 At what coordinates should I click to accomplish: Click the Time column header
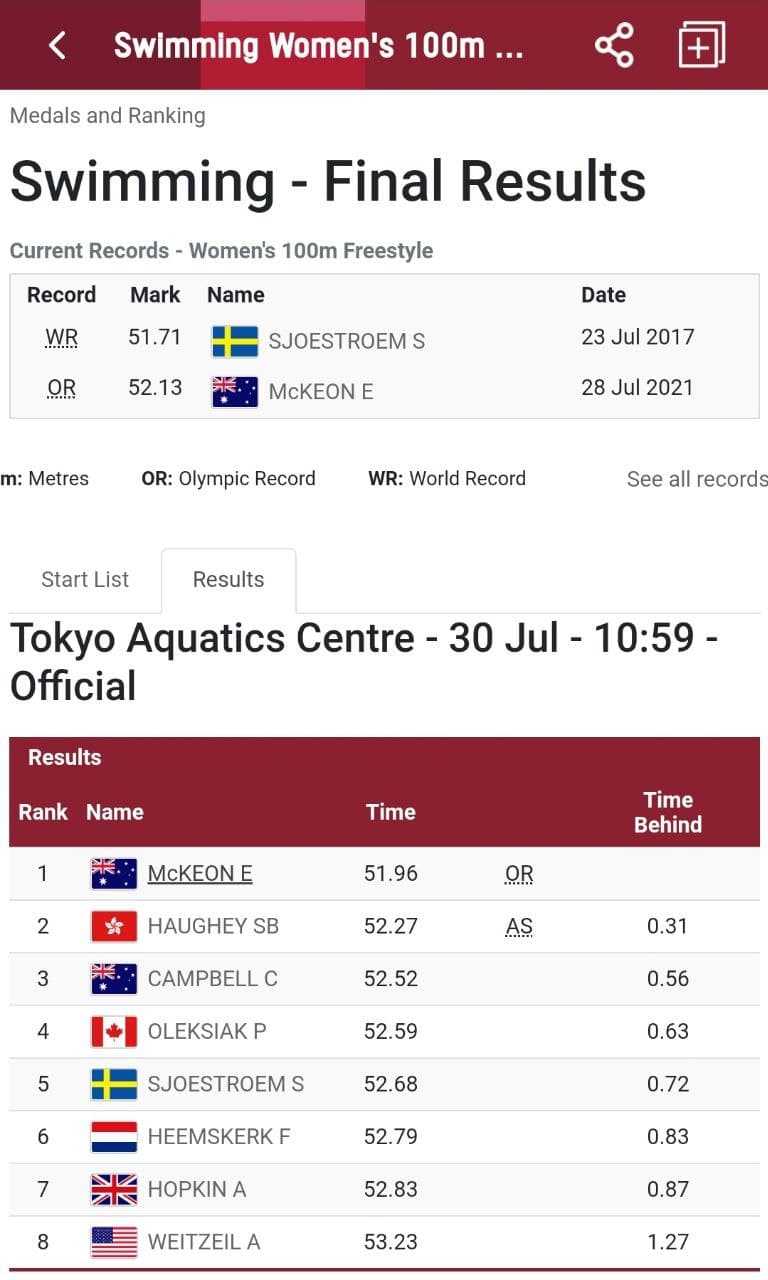click(x=391, y=812)
